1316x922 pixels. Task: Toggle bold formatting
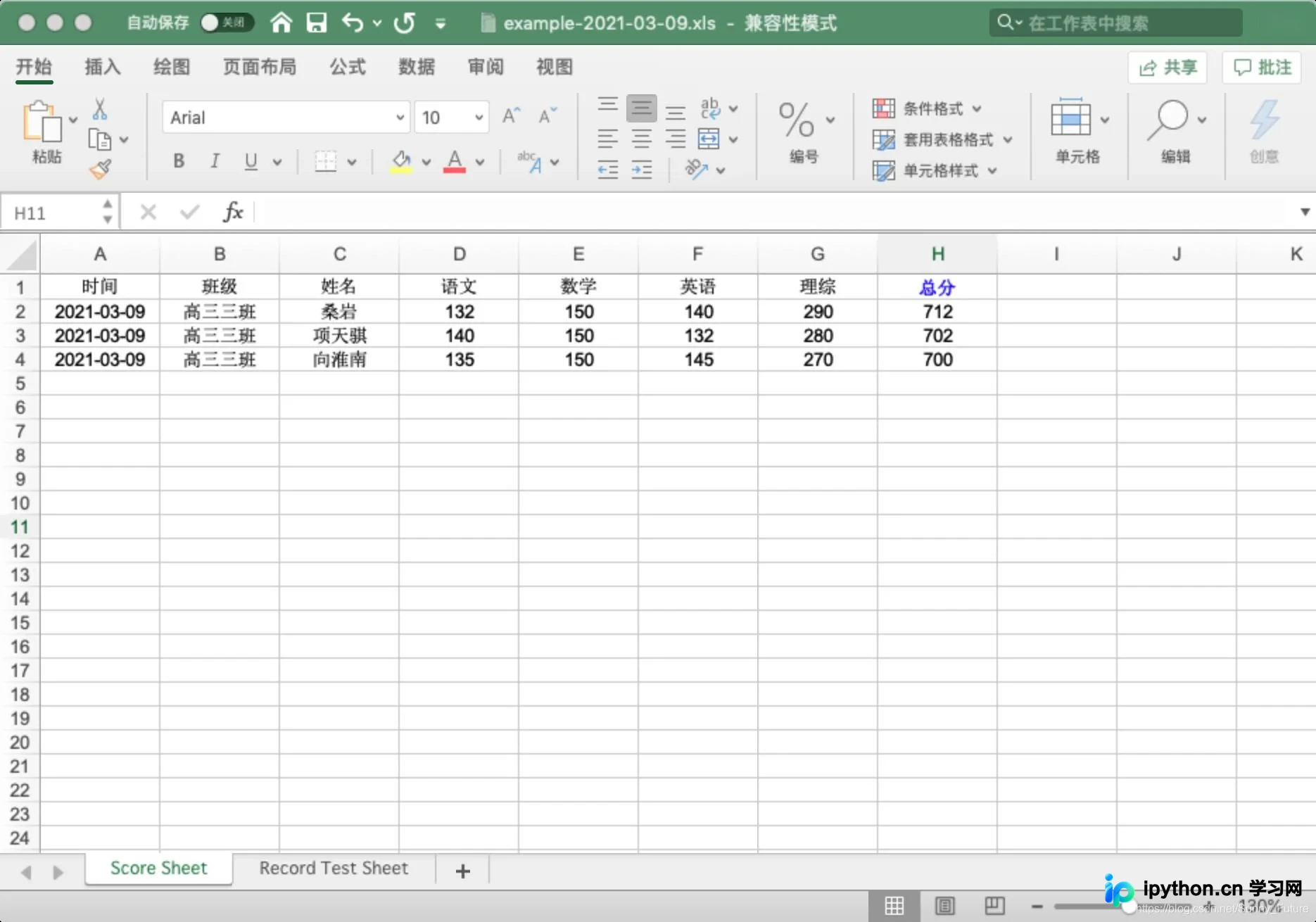click(179, 161)
